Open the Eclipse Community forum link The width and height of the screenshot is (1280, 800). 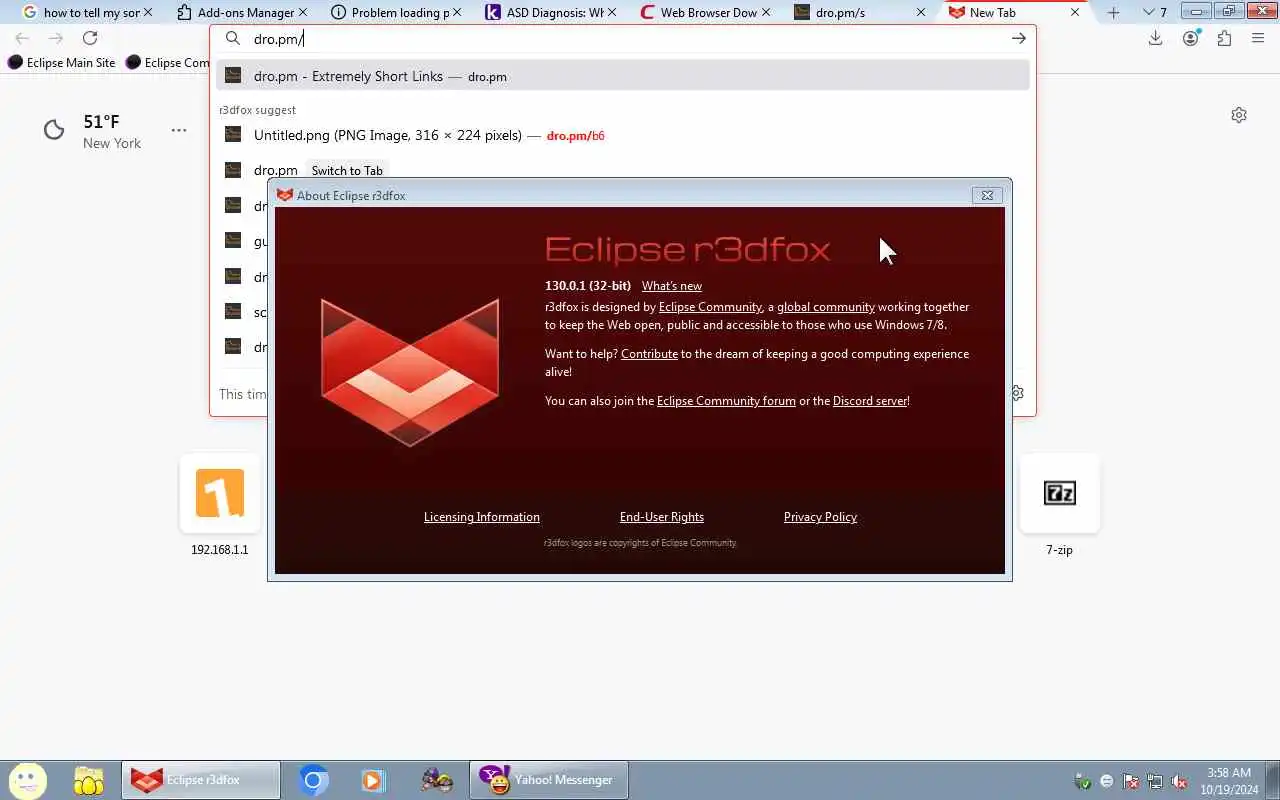726,401
